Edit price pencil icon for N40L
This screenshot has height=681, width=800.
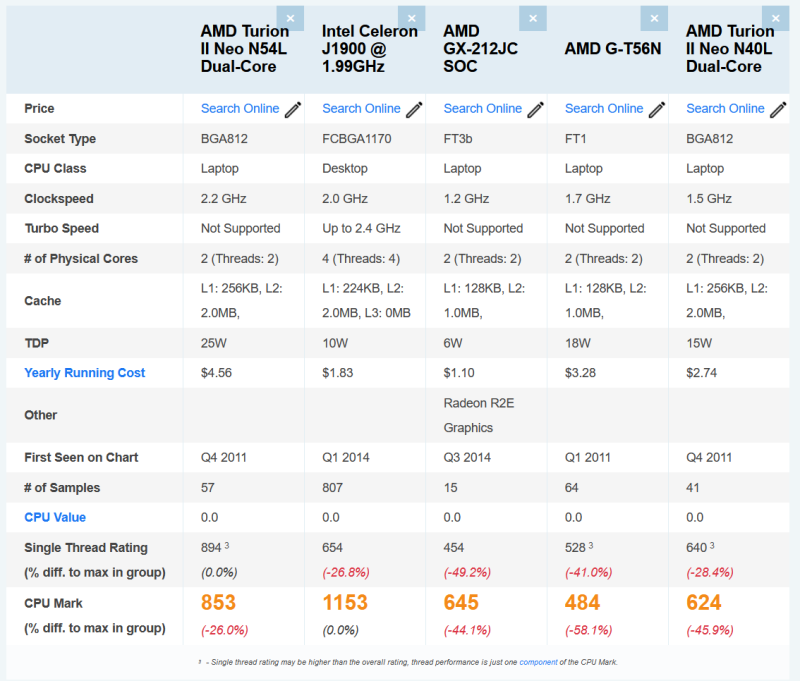coord(778,110)
